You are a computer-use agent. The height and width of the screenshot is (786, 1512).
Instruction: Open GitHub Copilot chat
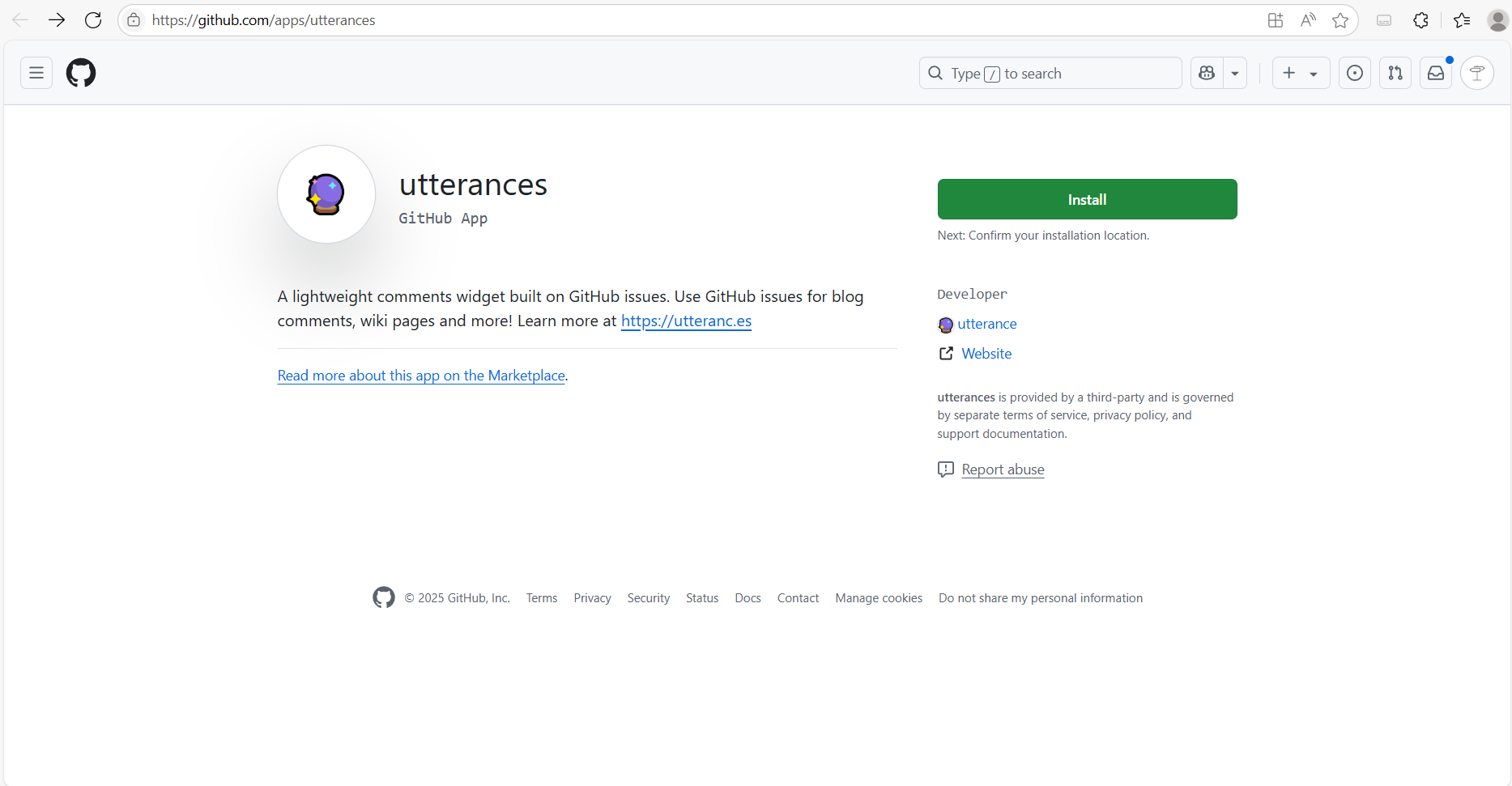[1206, 73]
